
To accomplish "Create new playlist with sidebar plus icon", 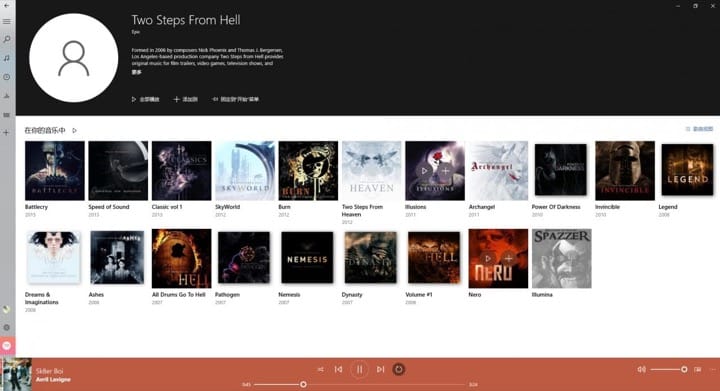I will 6,133.
